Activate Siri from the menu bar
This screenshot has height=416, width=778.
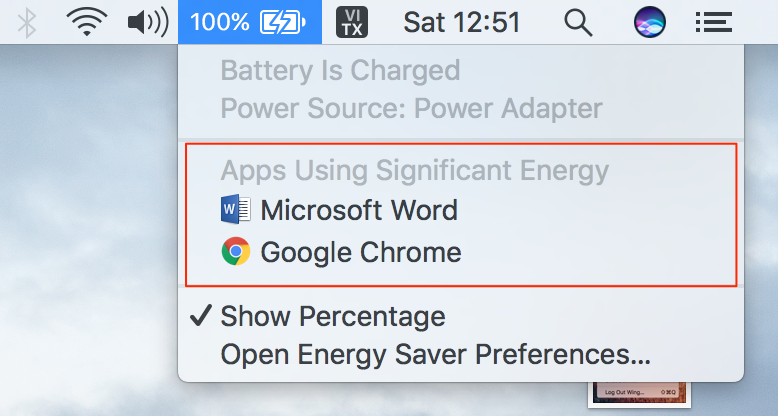[649, 22]
